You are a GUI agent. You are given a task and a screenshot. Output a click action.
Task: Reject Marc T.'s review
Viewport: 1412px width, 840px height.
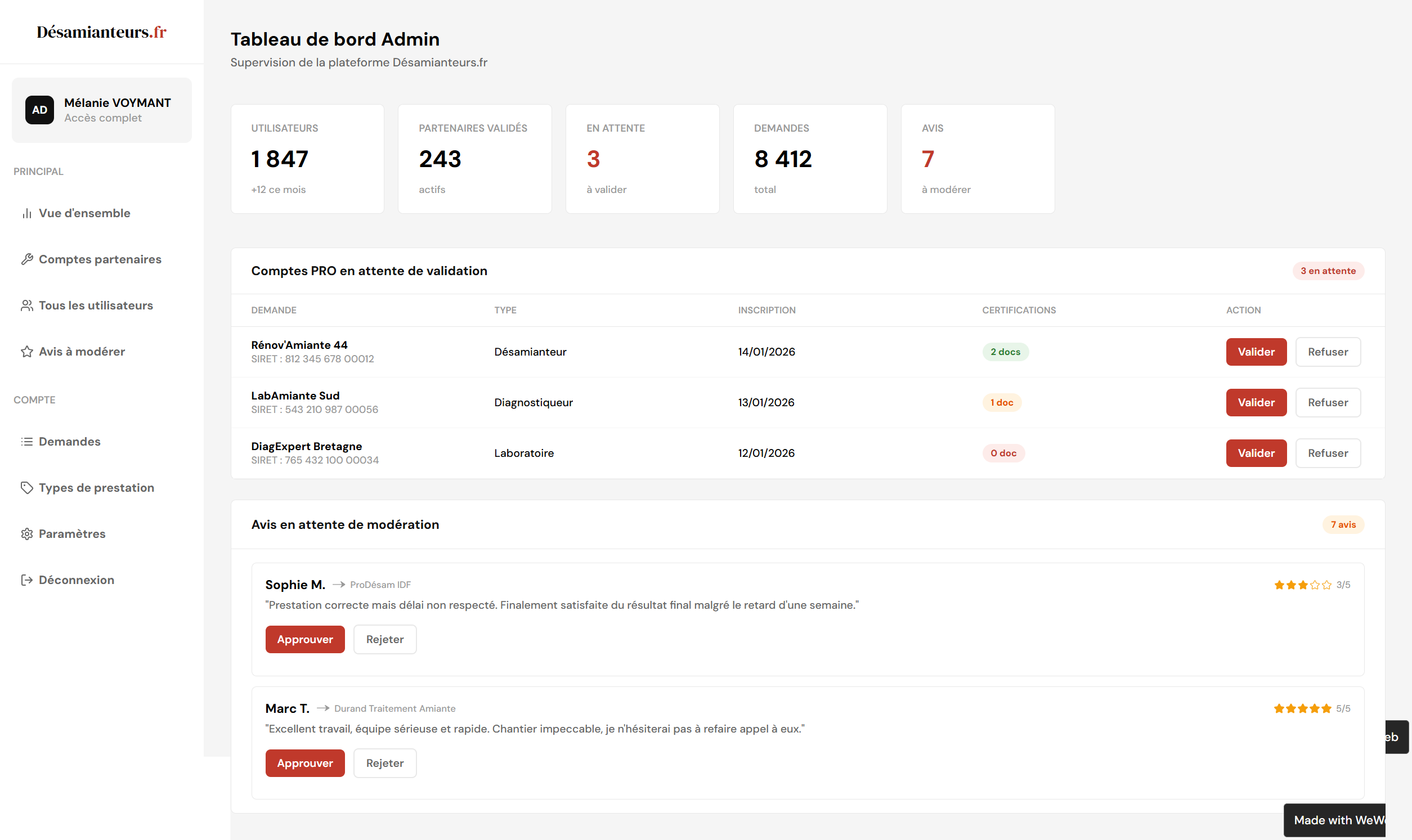[x=385, y=763]
